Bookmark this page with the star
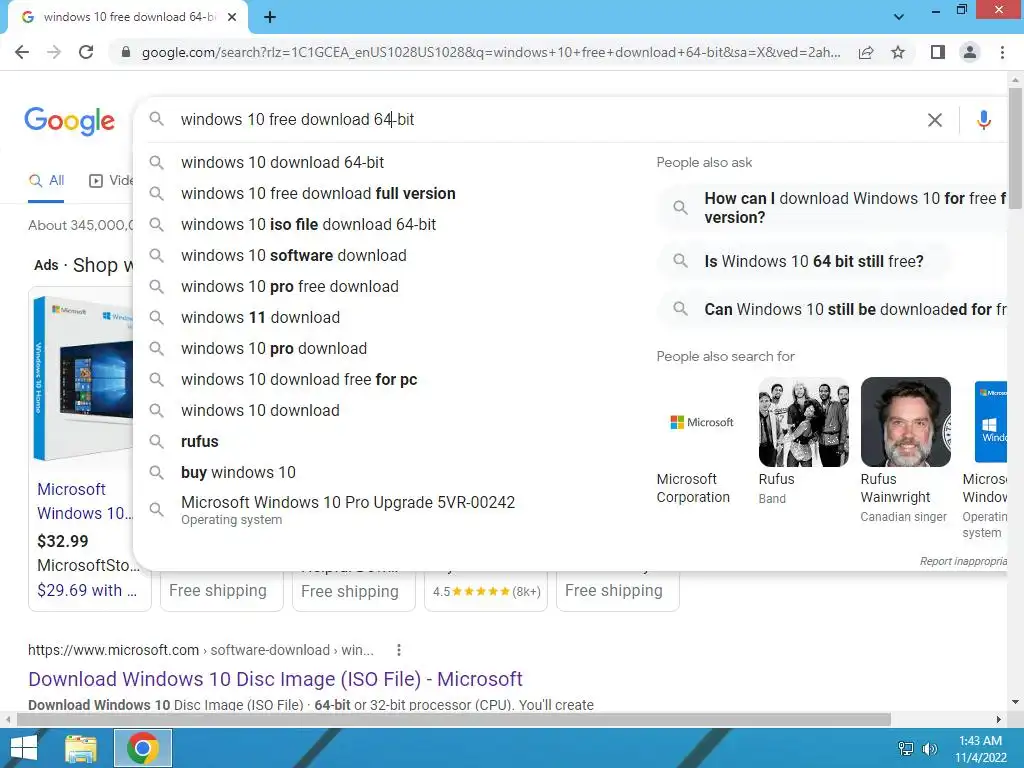The image size is (1024, 768). pos(898,52)
